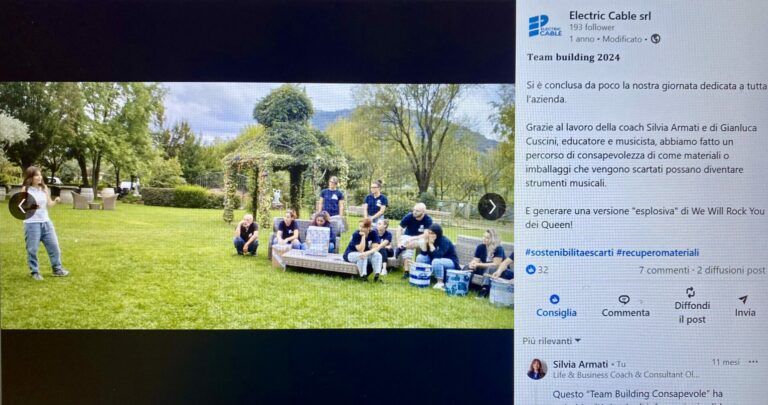Image resolution: width=768 pixels, height=405 pixels.
Task: Click the team building group photo
Action: pos(257,206)
